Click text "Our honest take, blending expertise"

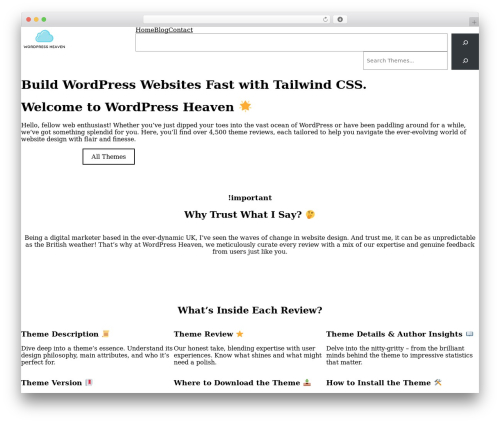point(248,355)
